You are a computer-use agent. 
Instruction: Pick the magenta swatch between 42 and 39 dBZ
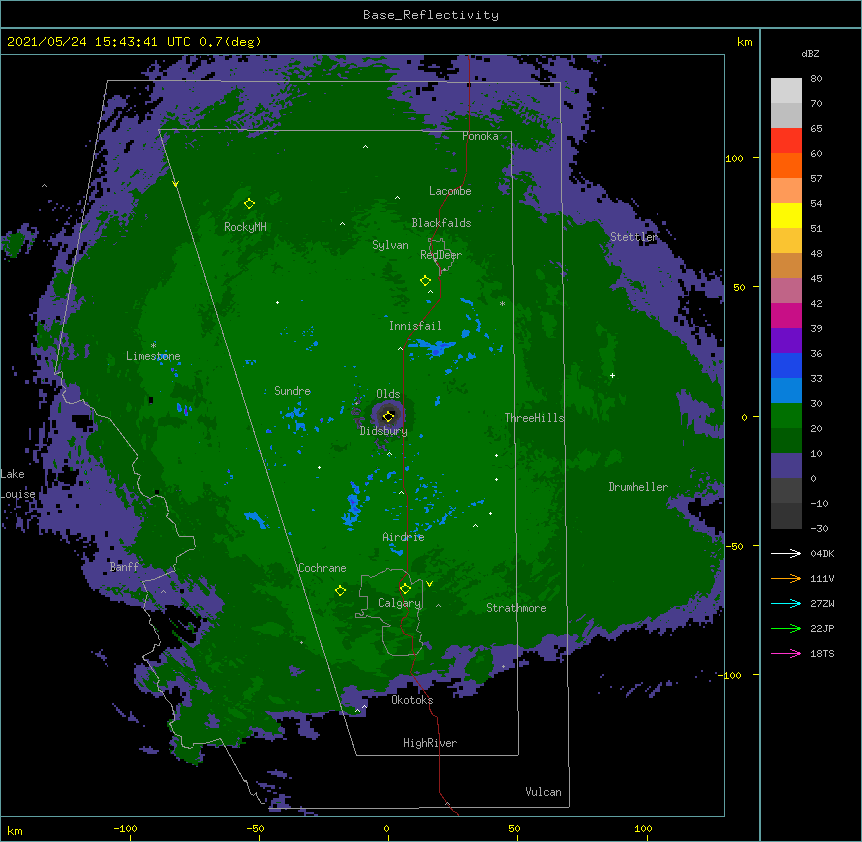(786, 315)
